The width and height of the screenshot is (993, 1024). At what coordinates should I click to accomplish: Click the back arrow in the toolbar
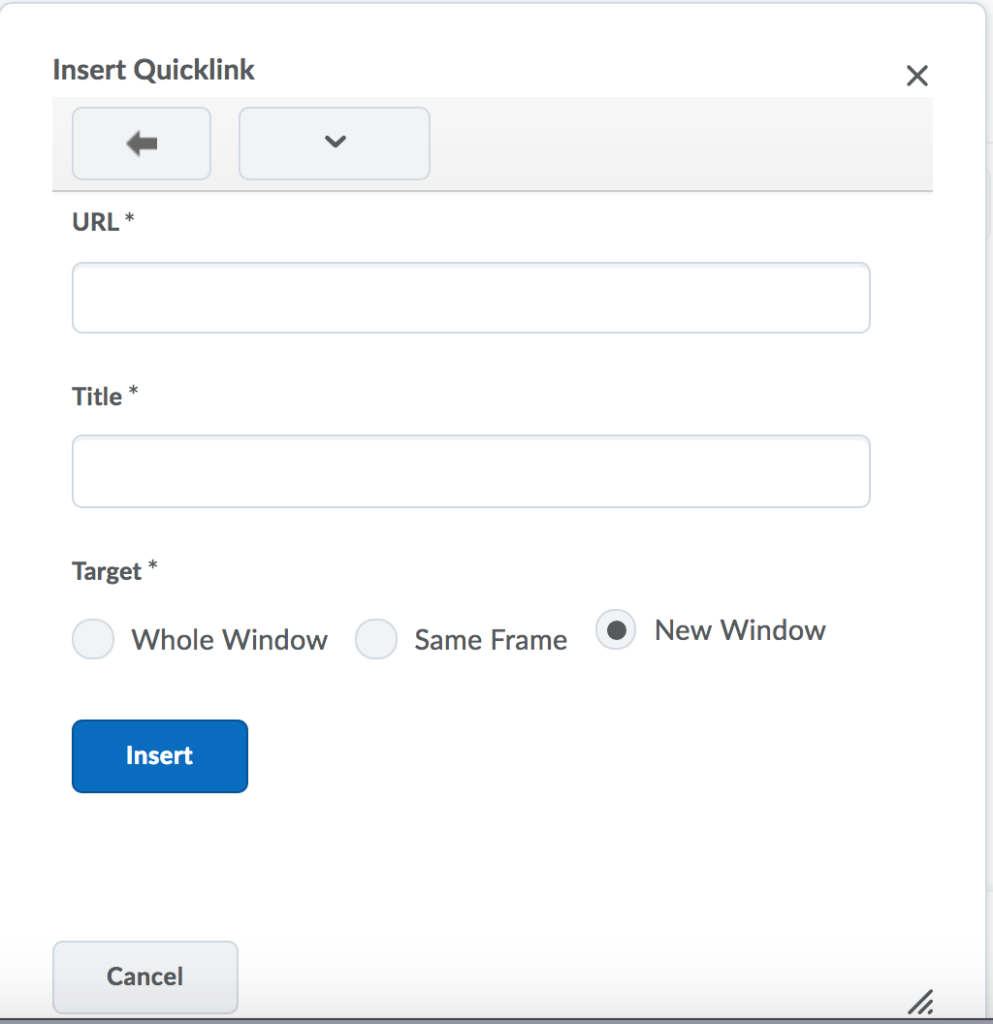click(140, 143)
